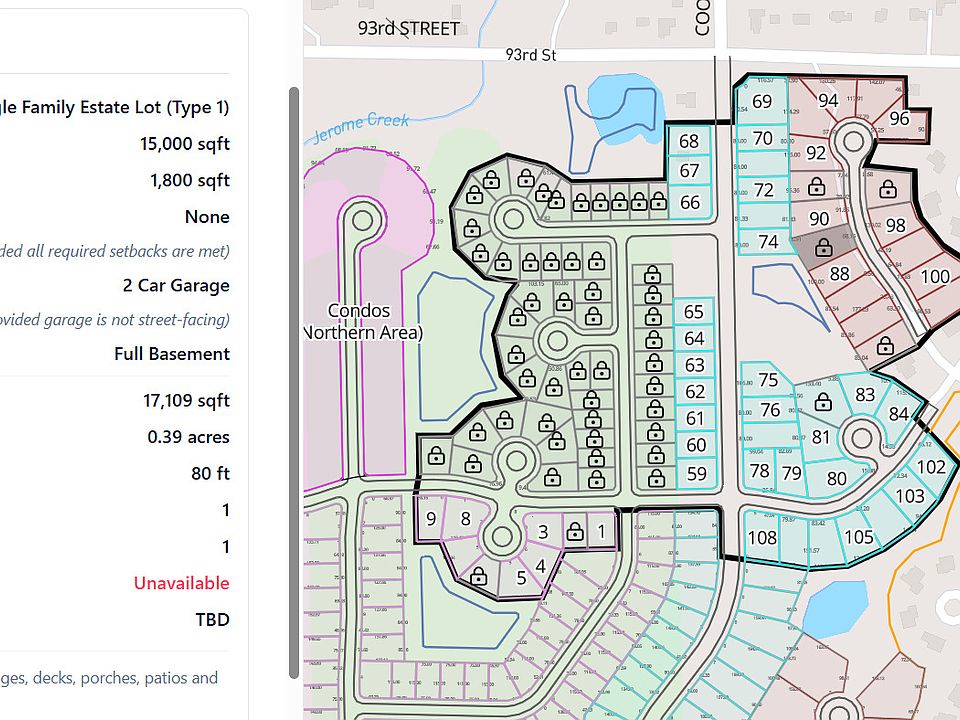Select lot 3 on the map

tap(542, 532)
